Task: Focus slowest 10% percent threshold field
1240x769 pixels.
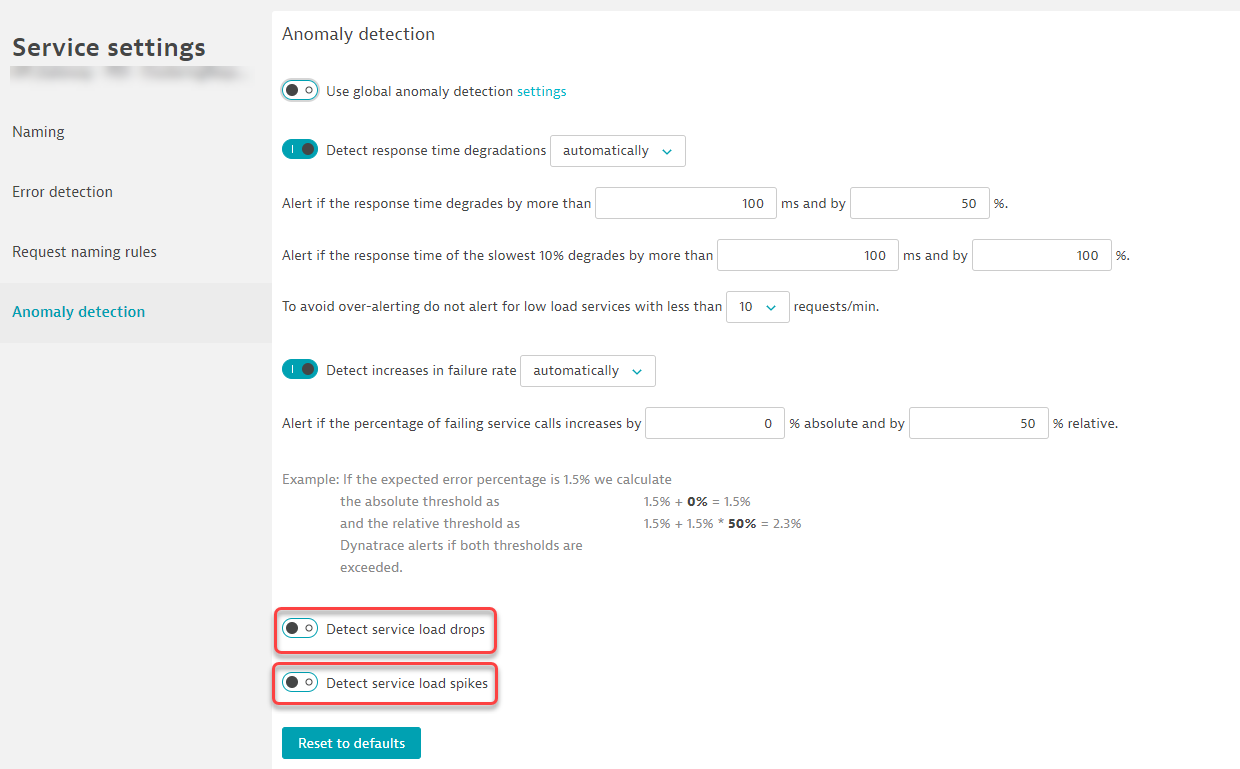Action: [x=1041, y=255]
